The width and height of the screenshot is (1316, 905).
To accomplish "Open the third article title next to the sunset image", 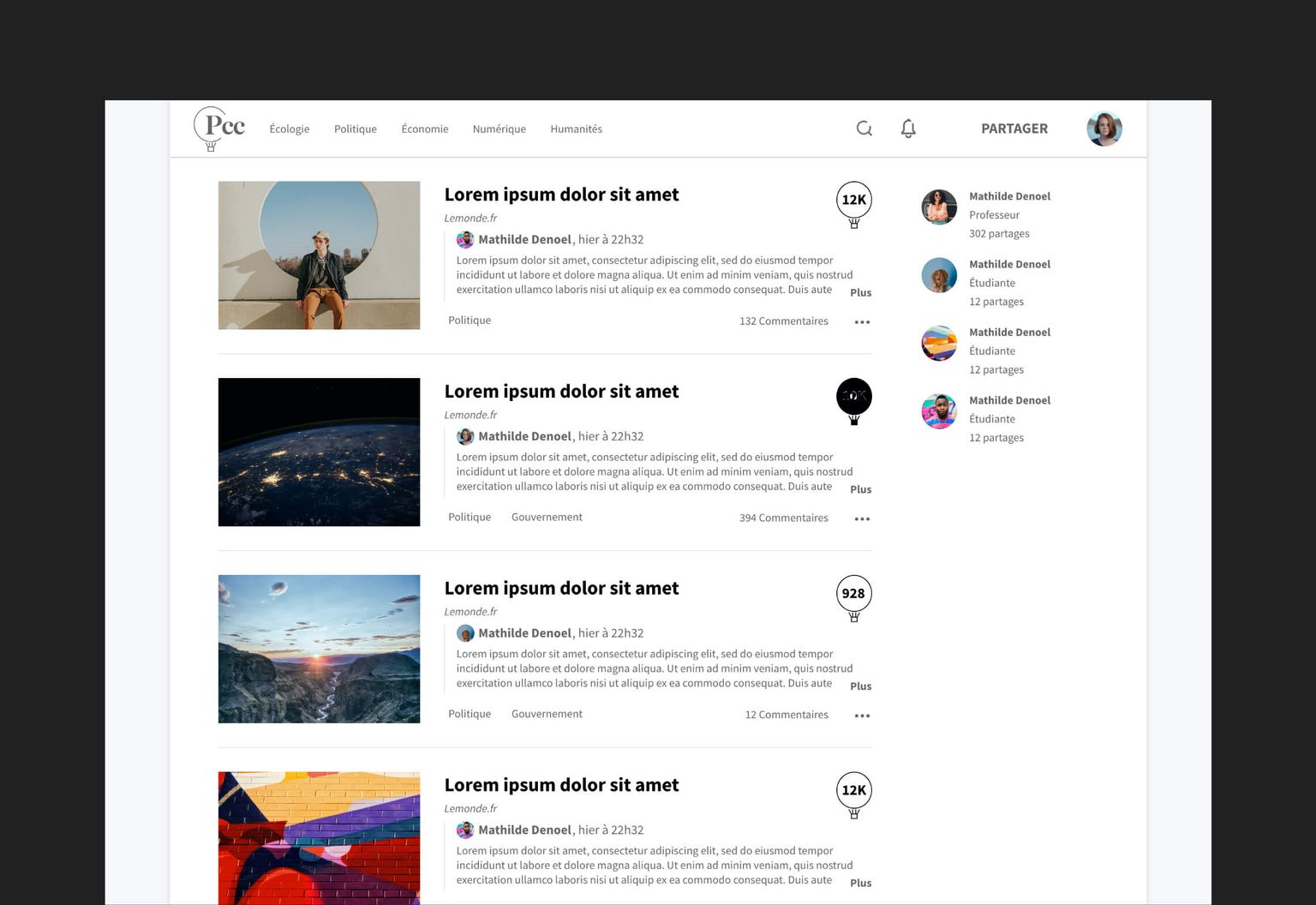I will pos(561,589).
